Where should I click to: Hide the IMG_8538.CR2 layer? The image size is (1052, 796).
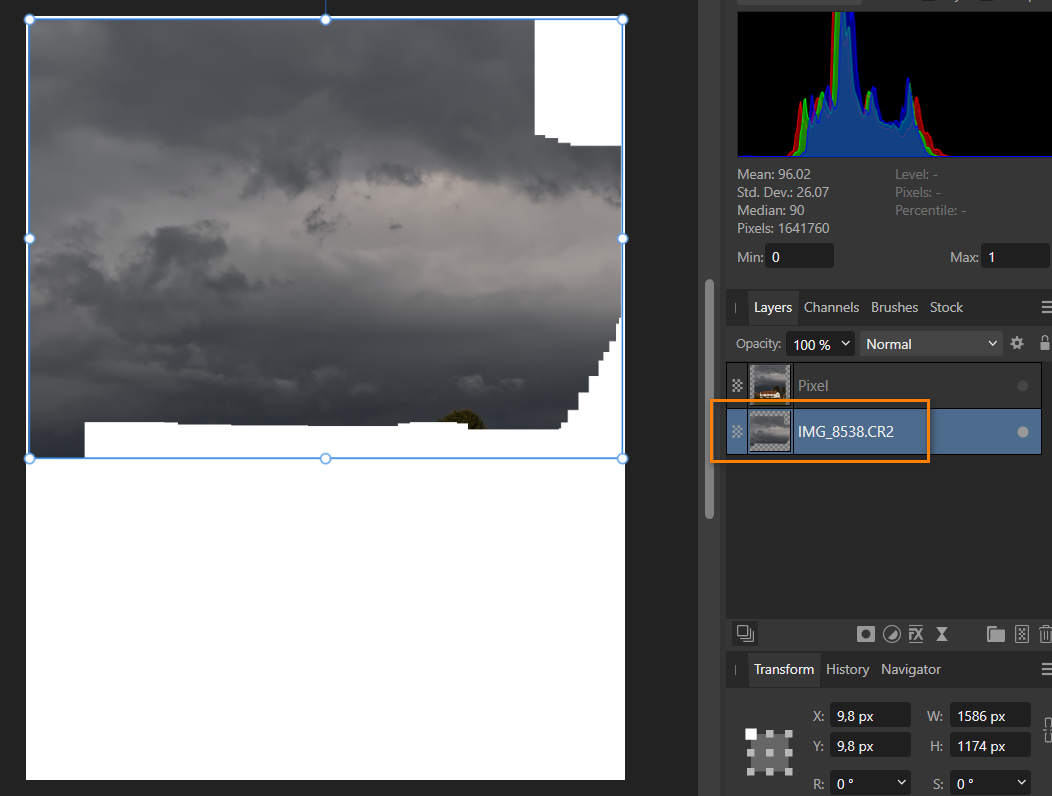click(x=1022, y=431)
